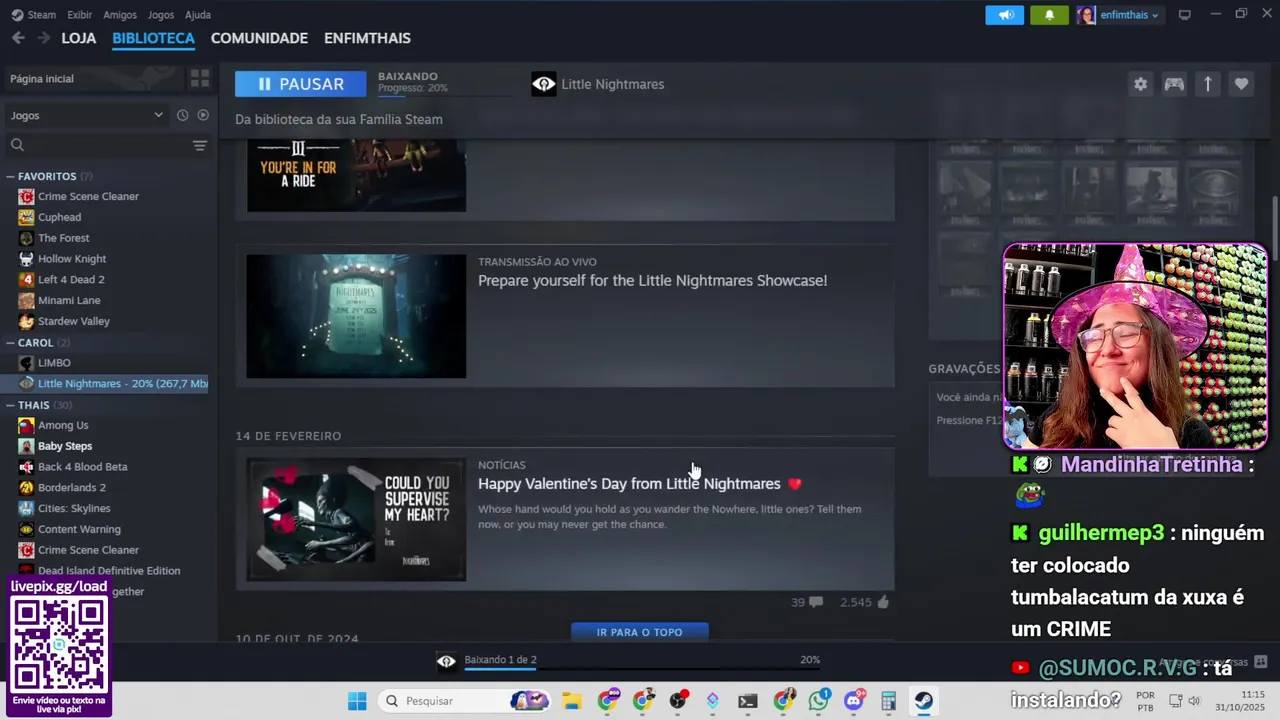Pause the Little Nightmares download

pos(300,84)
